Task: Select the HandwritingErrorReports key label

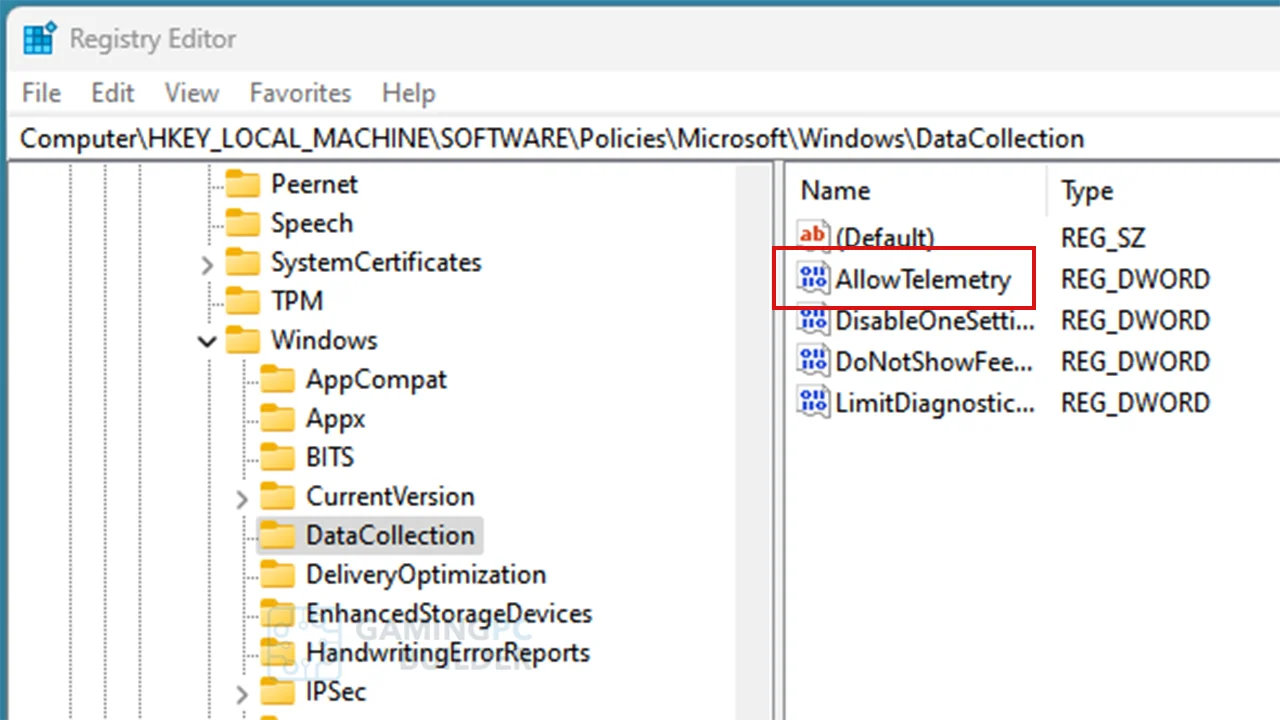Action: pos(448,652)
